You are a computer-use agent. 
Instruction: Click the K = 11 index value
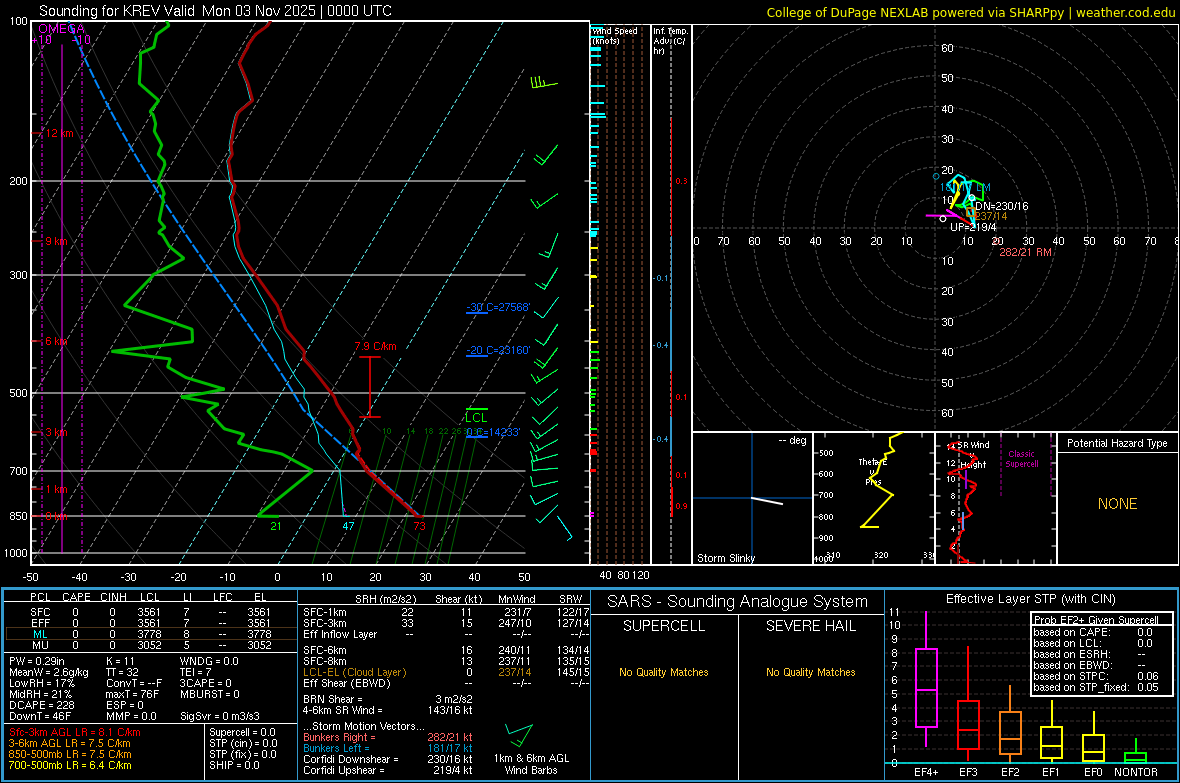(x=120, y=661)
